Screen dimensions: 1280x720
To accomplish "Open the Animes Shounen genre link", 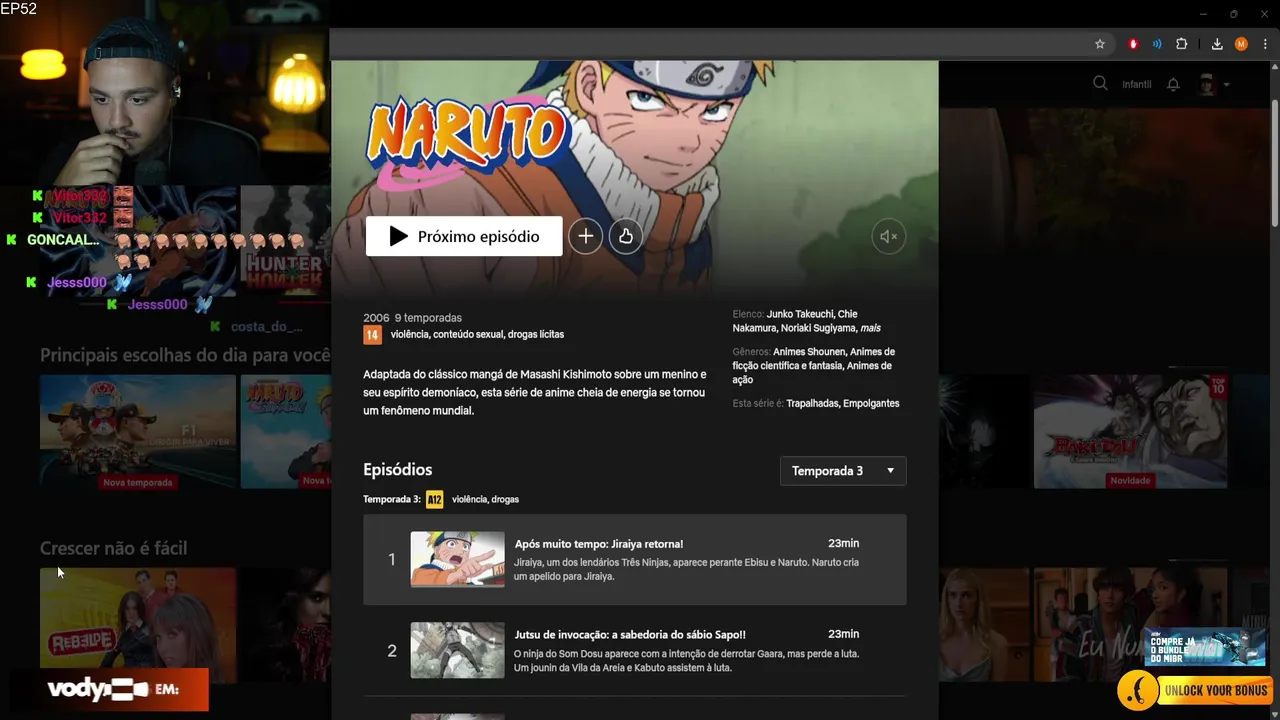I will [x=809, y=352].
